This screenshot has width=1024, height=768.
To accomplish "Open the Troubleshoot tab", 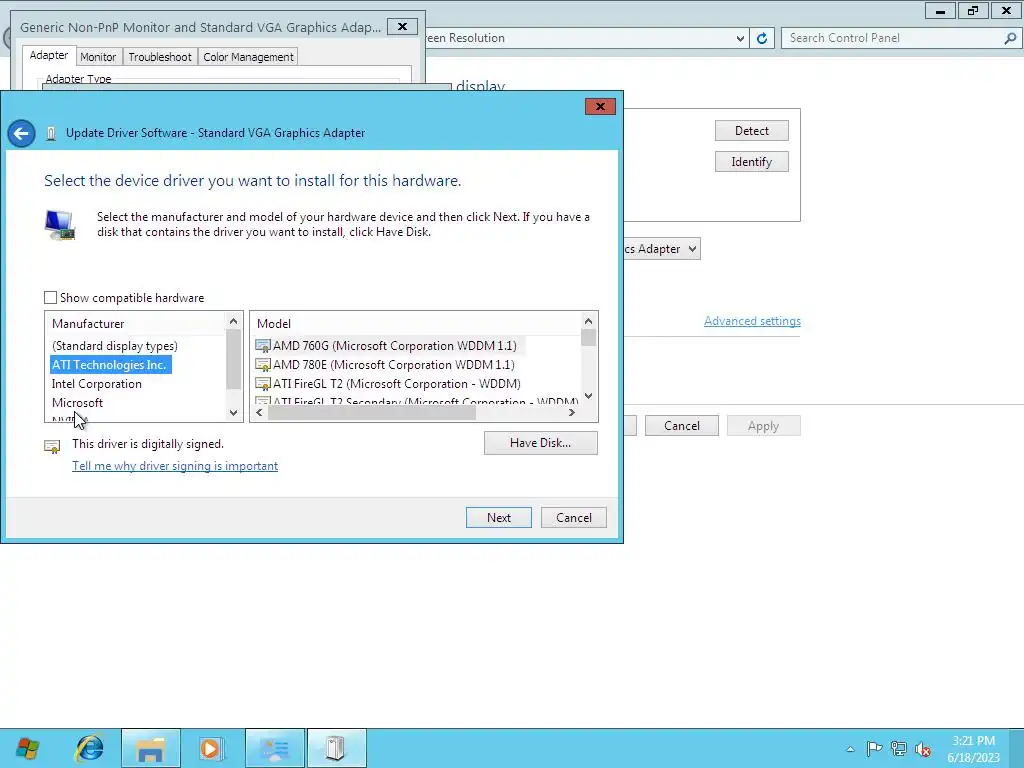I will click(160, 57).
